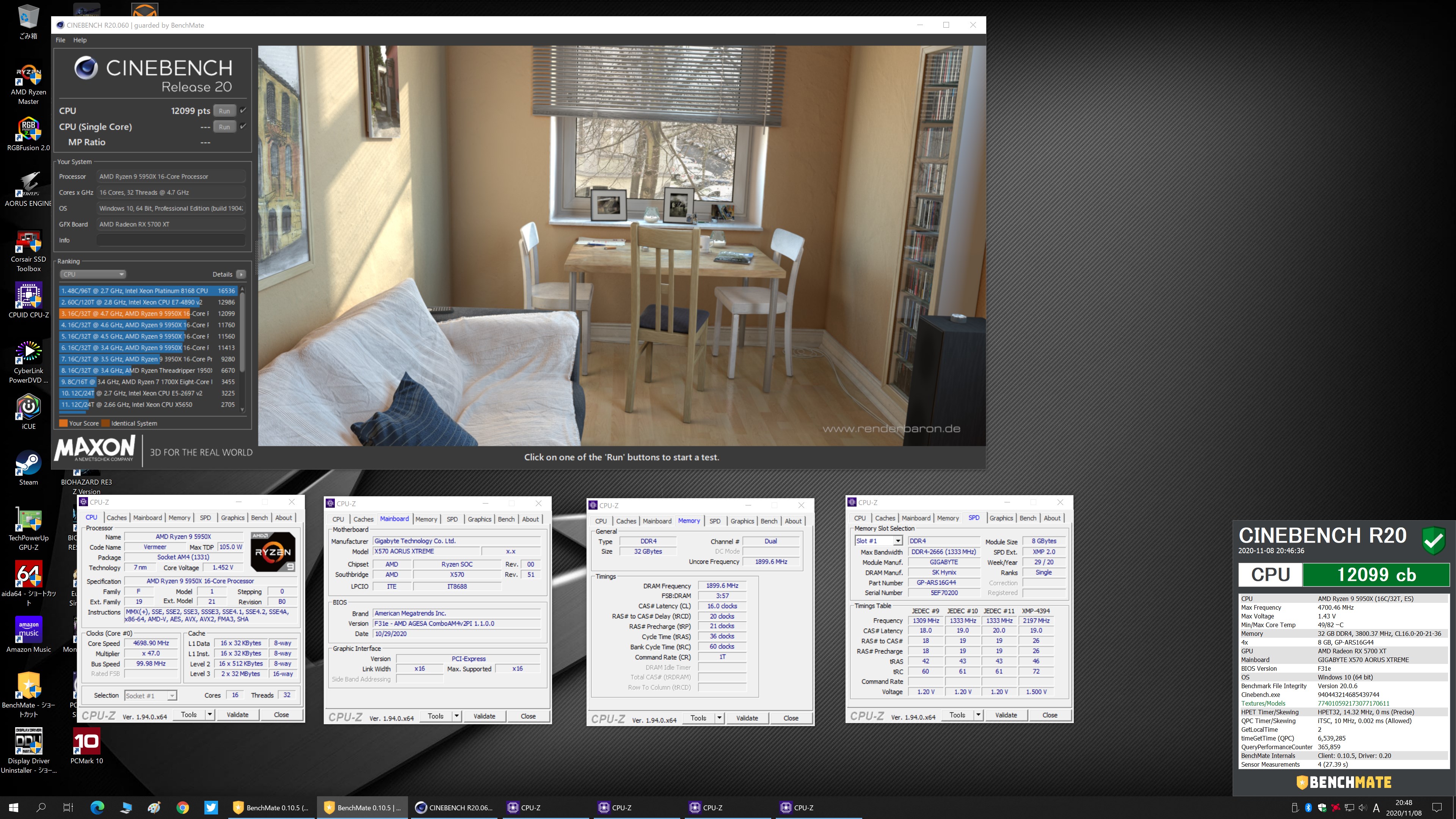Screen dimensions: 1456x819
Task: Toggle the CPU test checkbox in Cinebench
Action: 243,110
